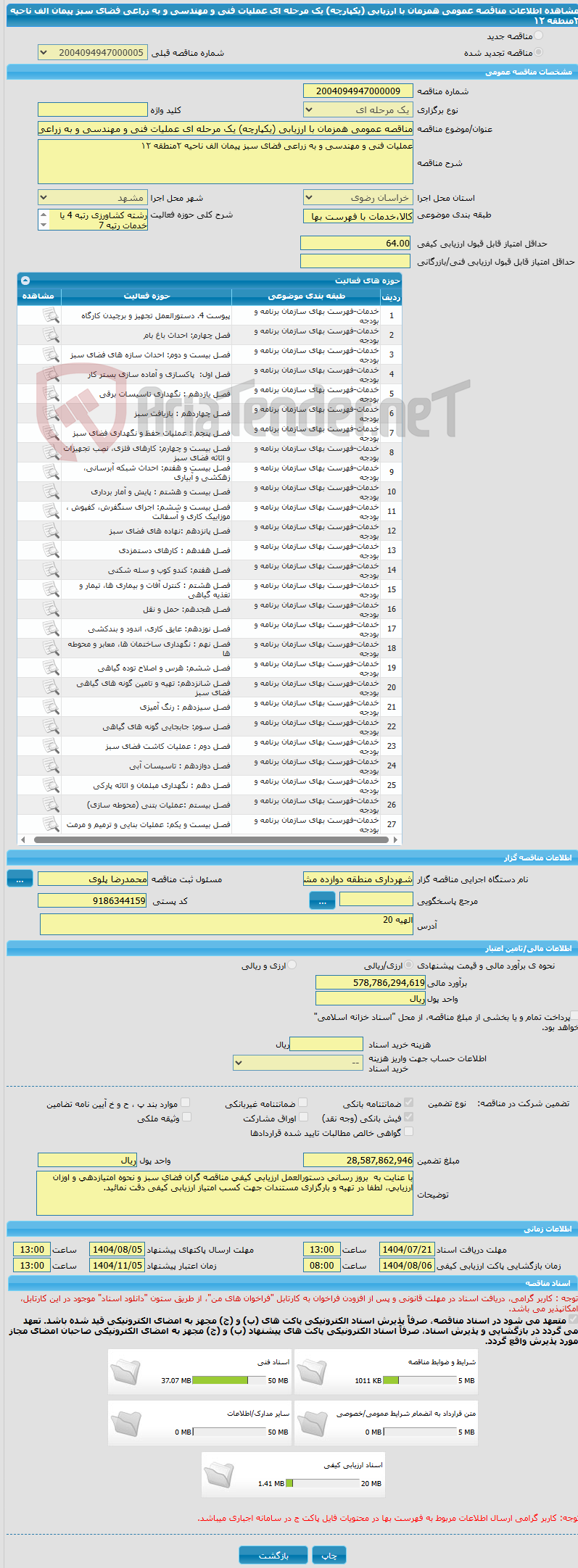Select the مناقصه تجدید شده radio button
This screenshot has width=578, height=1568.
tap(538, 52)
